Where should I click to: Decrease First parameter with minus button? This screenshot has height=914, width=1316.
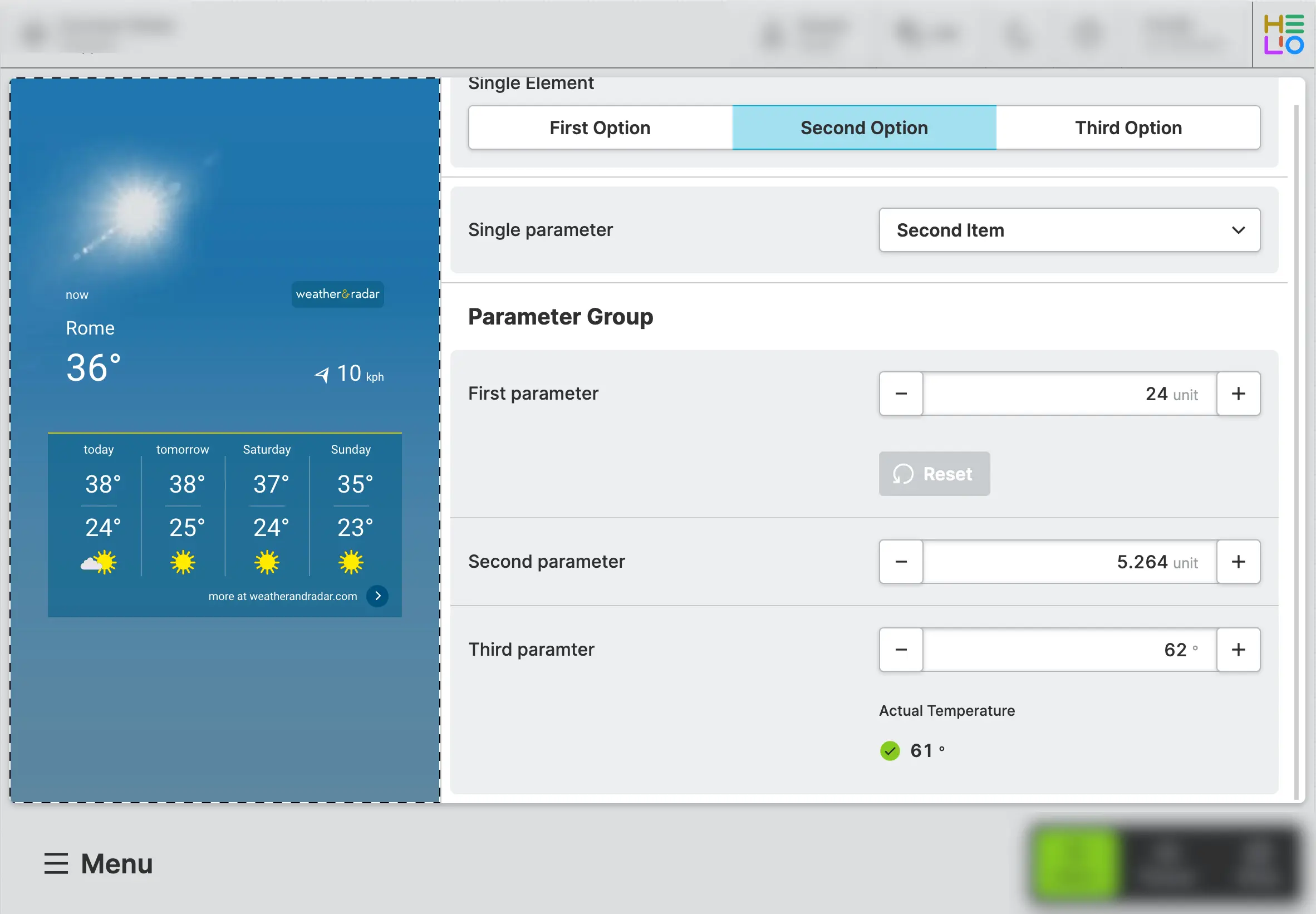pos(901,394)
